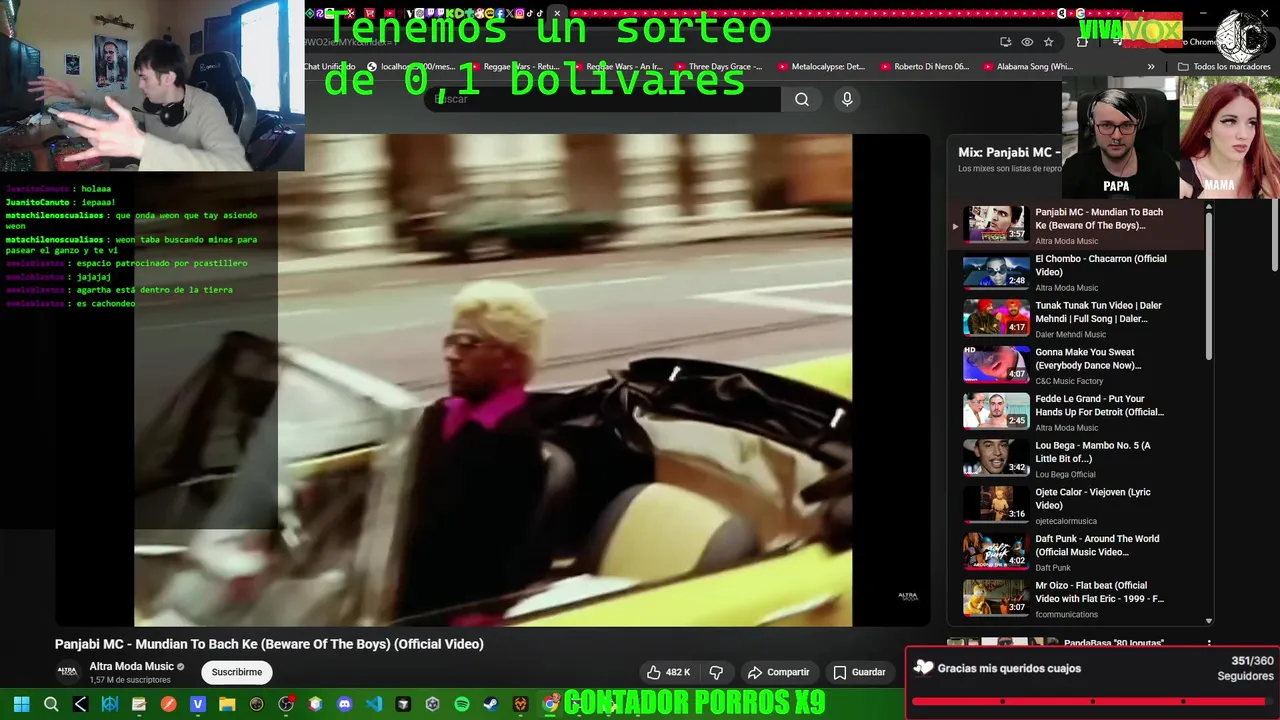The height and width of the screenshot is (720, 1280).
Task: Open the purple V app in taskbar
Action: 198,704
